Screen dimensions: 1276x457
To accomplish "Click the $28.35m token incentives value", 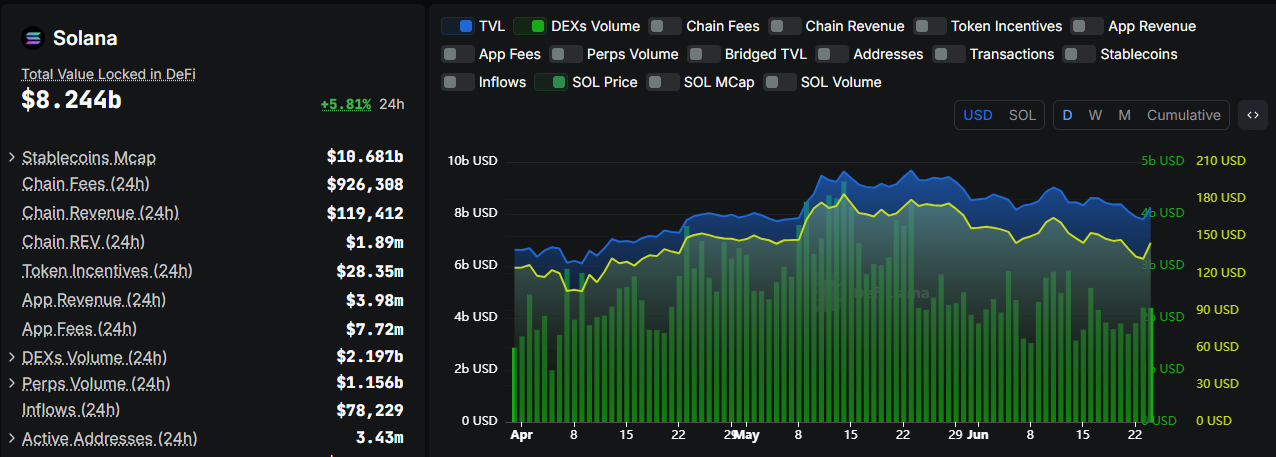I will coord(370,271).
